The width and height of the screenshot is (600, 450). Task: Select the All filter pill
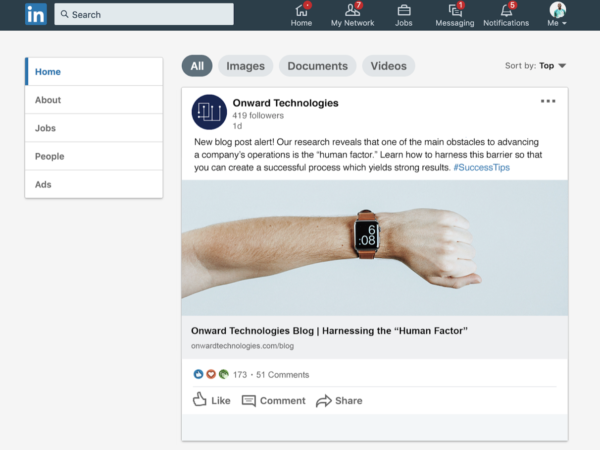point(197,66)
